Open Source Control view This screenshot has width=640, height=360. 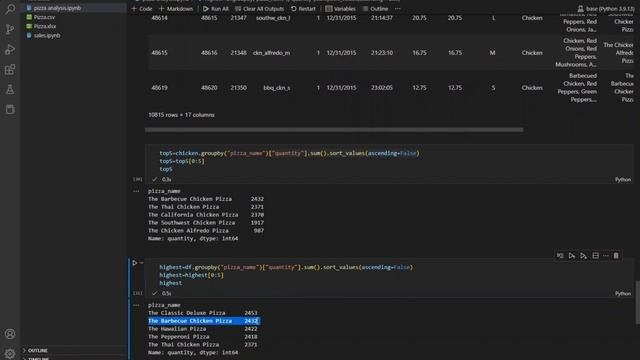tap(10, 29)
